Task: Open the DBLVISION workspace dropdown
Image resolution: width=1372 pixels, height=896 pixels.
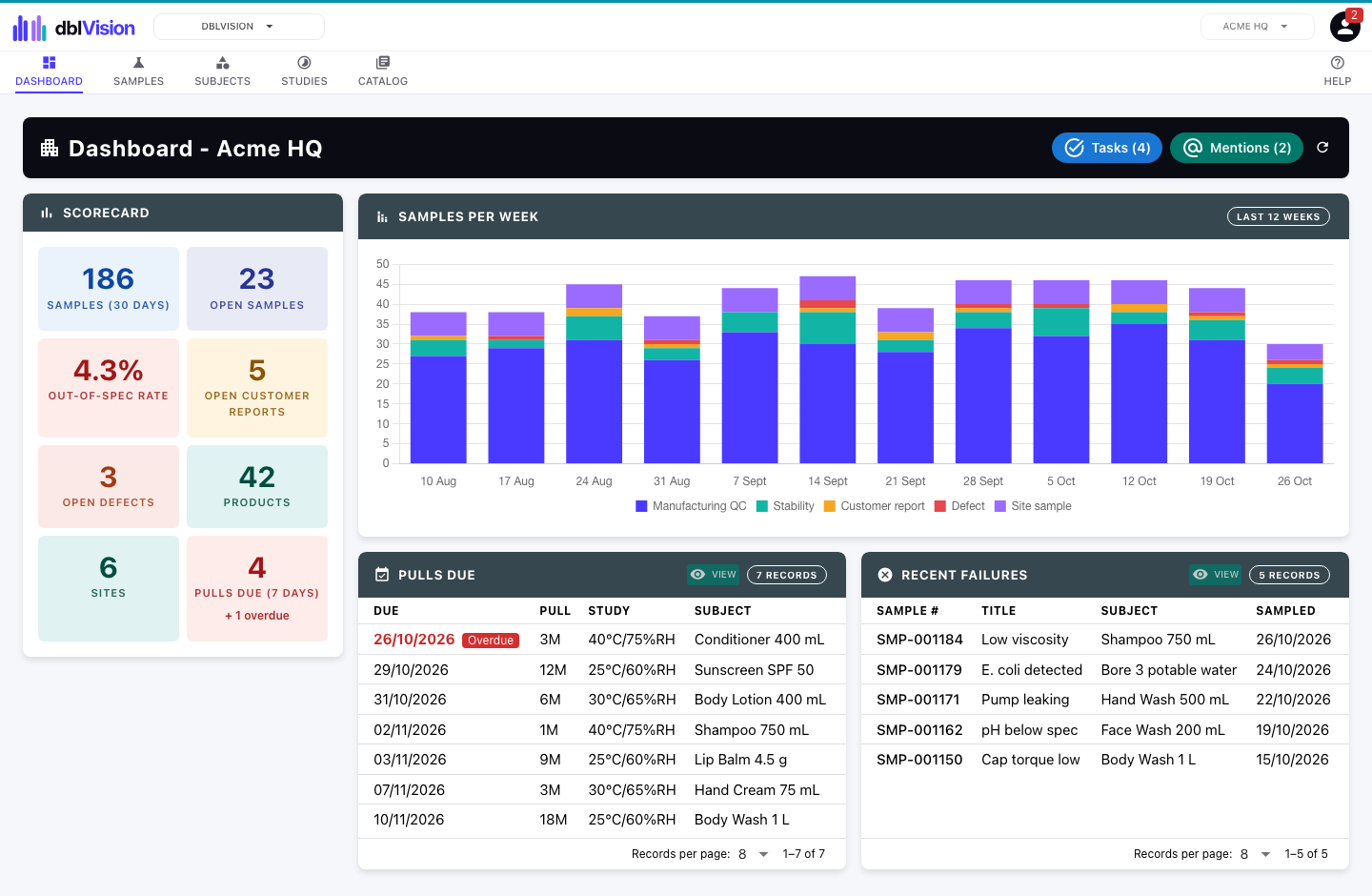Action: tap(239, 27)
